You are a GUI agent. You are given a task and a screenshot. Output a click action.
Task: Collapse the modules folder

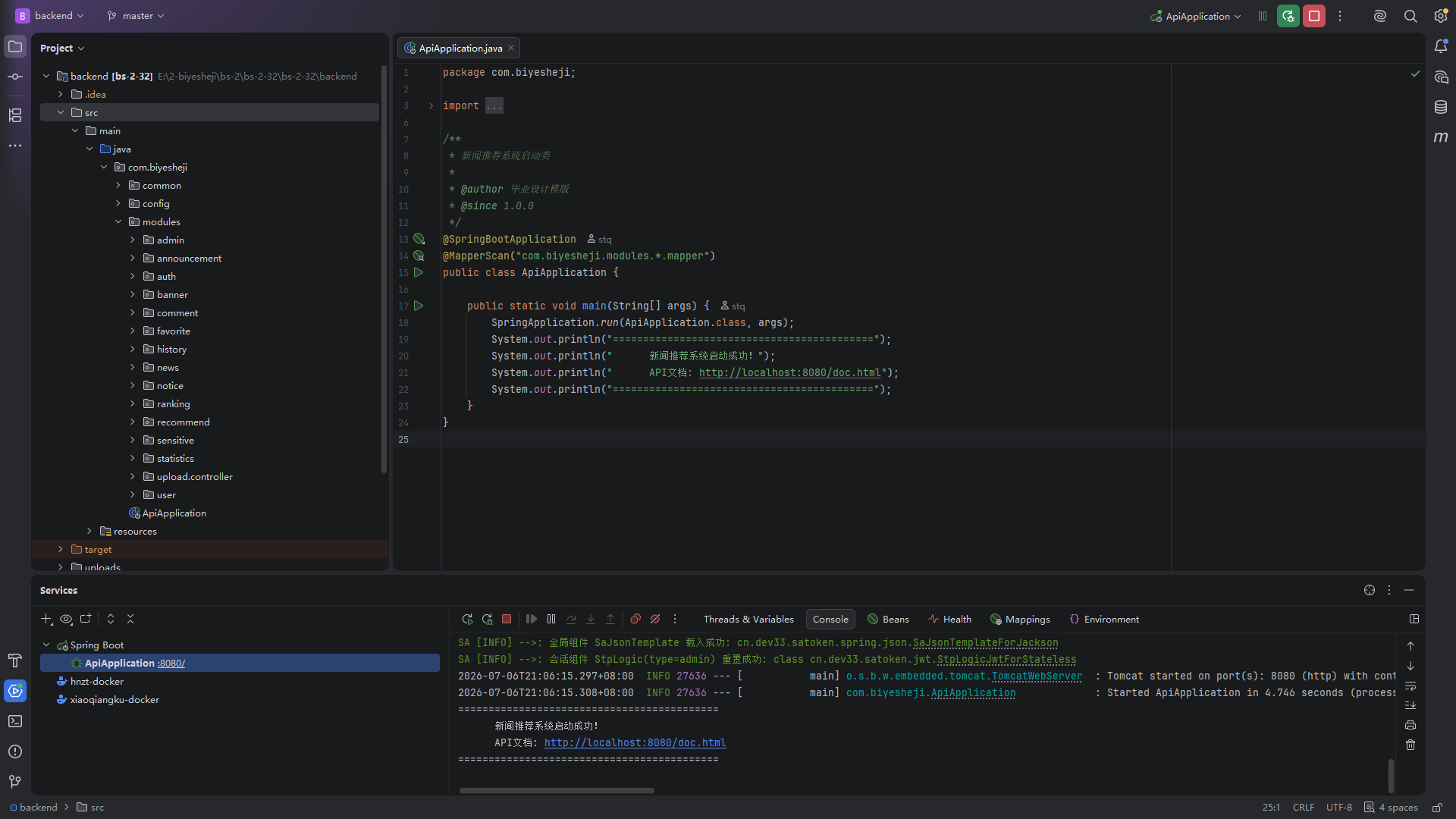[x=118, y=221]
